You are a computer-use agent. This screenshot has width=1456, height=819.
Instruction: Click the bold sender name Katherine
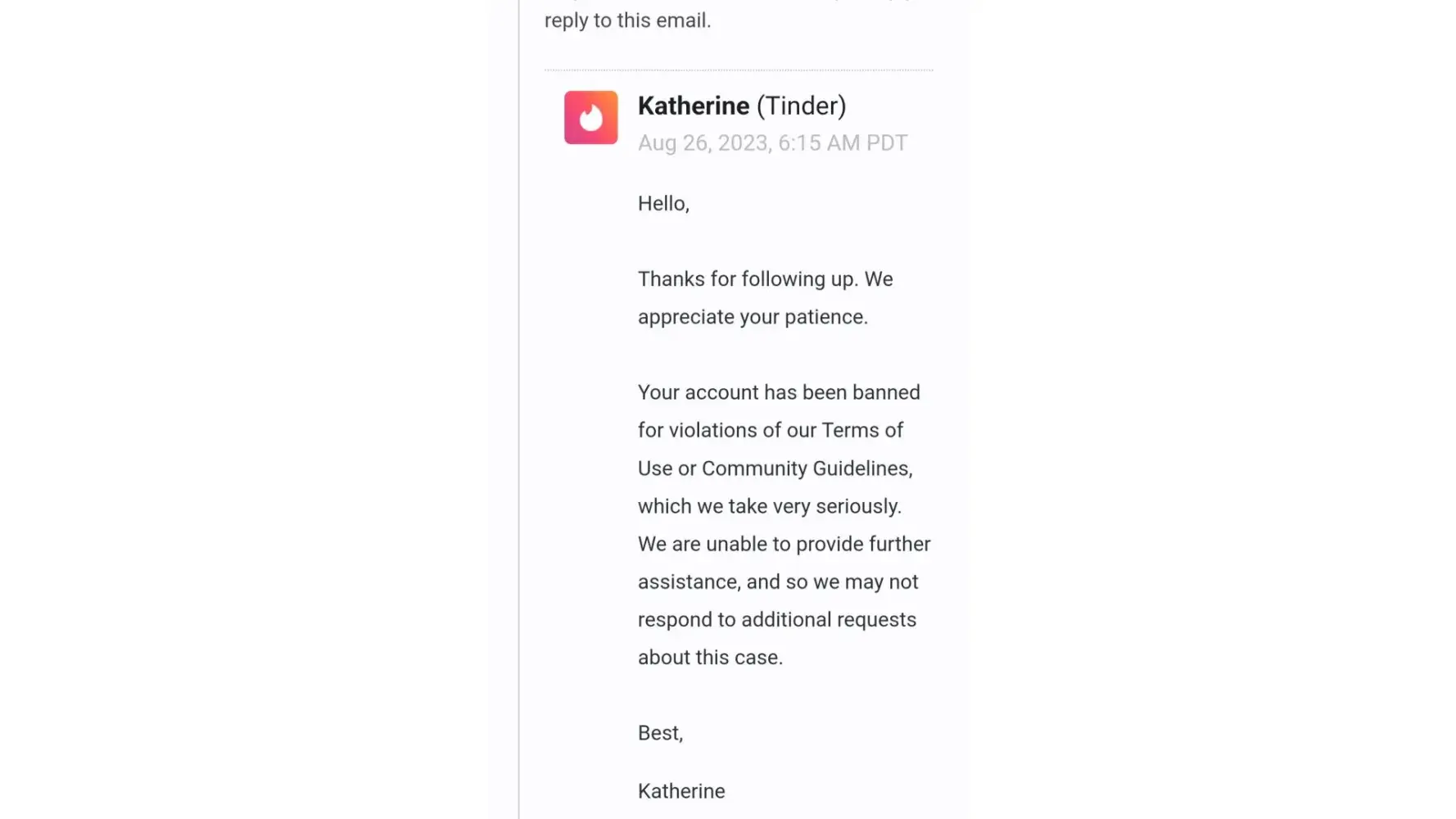(x=693, y=106)
